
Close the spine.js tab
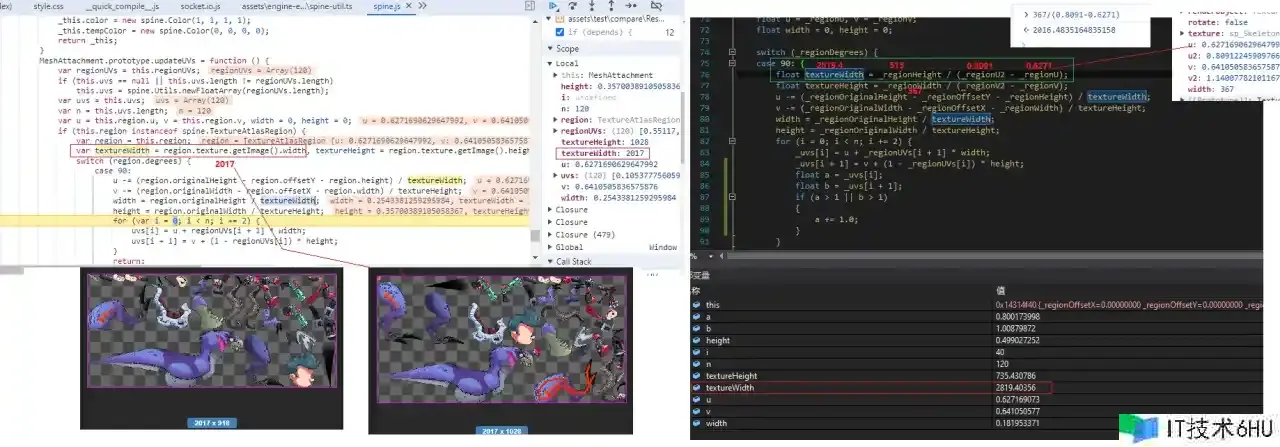(x=407, y=6)
